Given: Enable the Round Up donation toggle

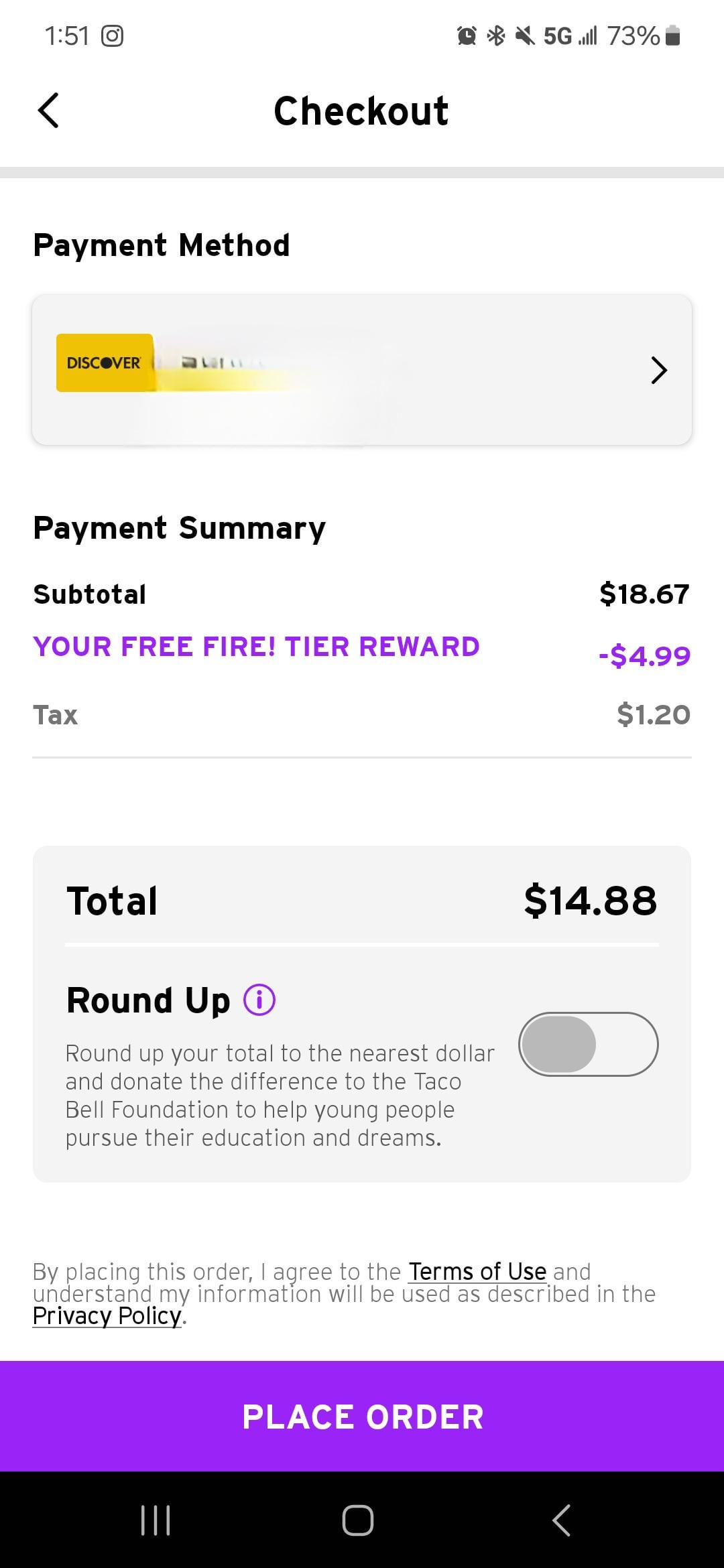Looking at the screenshot, I should [x=588, y=1044].
